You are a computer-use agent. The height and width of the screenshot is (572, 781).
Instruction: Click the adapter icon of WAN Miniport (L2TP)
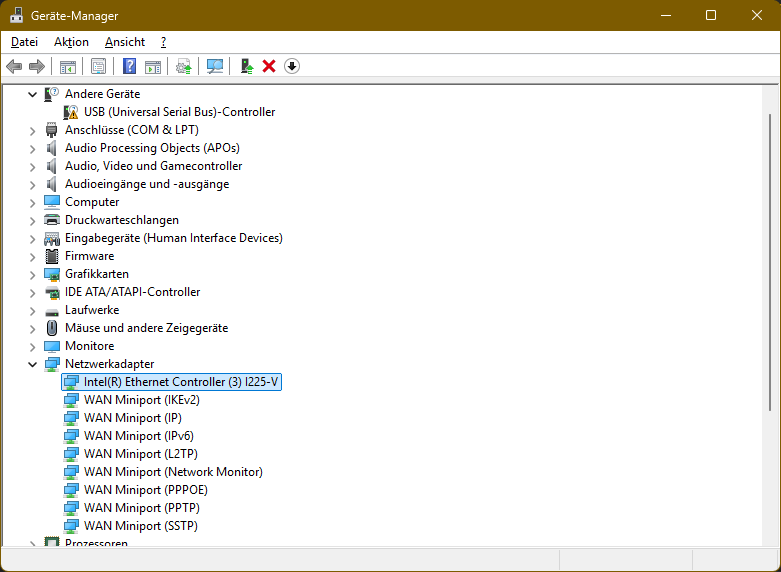tap(71, 454)
